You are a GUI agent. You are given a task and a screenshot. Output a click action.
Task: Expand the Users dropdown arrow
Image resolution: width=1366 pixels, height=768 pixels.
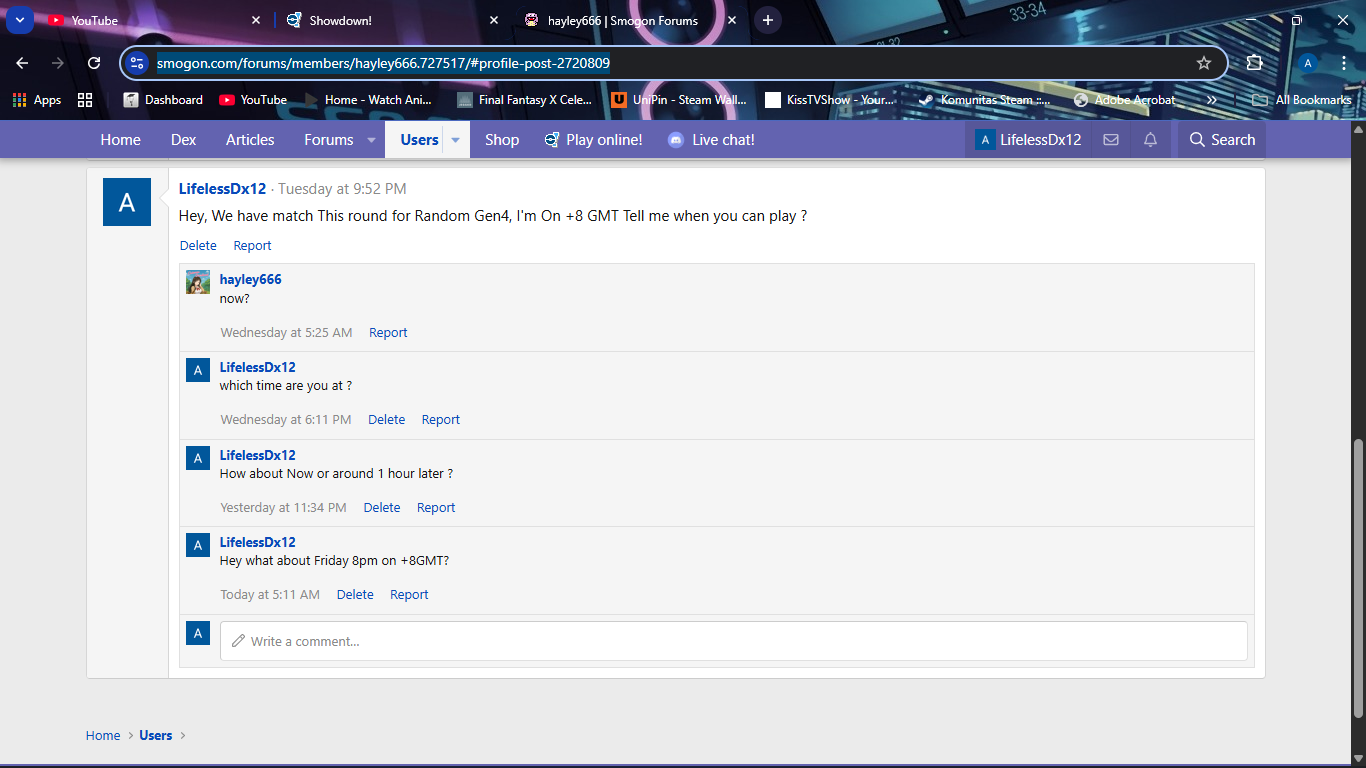pos(455,140)
